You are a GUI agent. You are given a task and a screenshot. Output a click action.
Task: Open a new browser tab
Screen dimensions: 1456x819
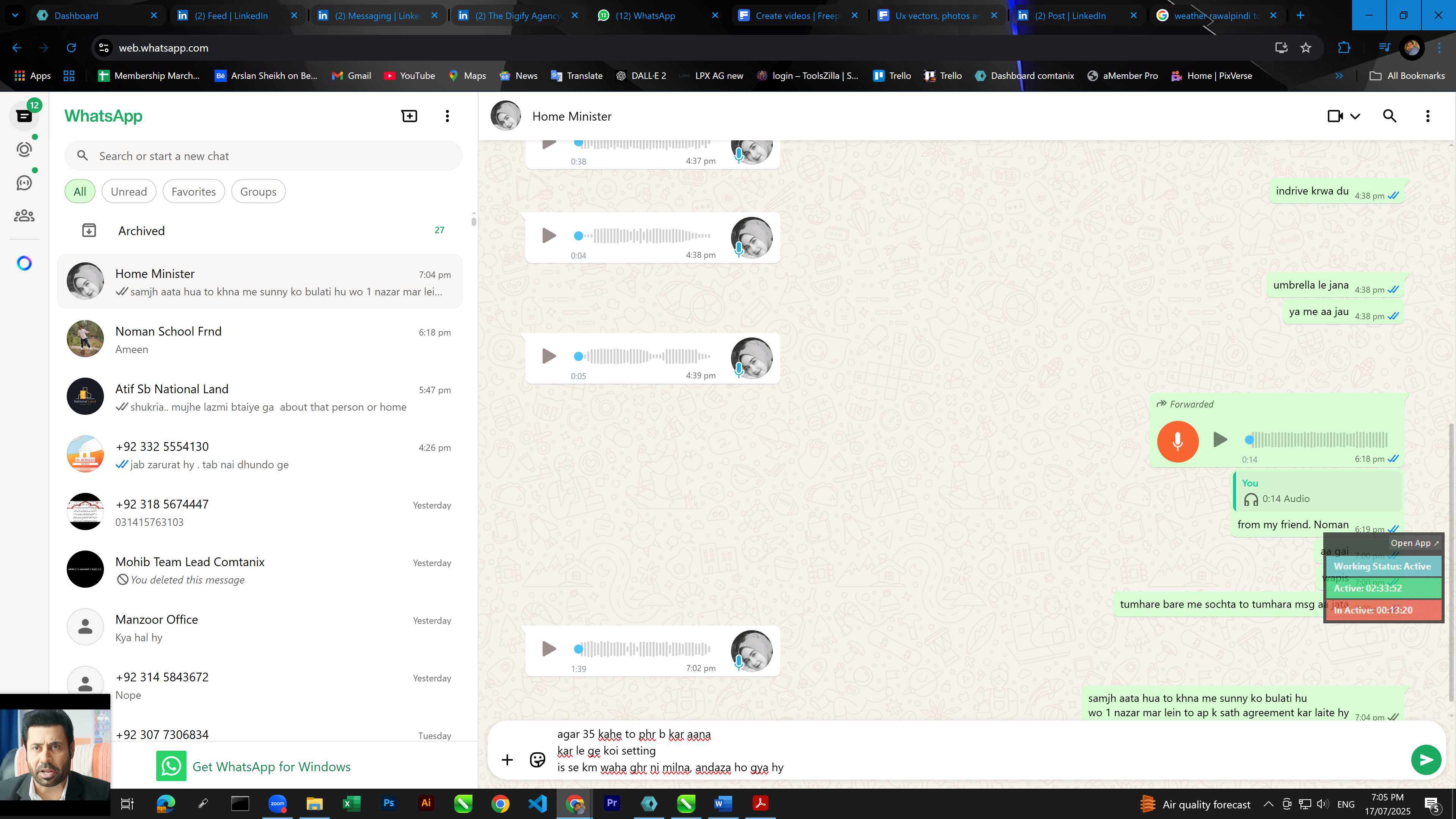click(x=1301, y=15)
